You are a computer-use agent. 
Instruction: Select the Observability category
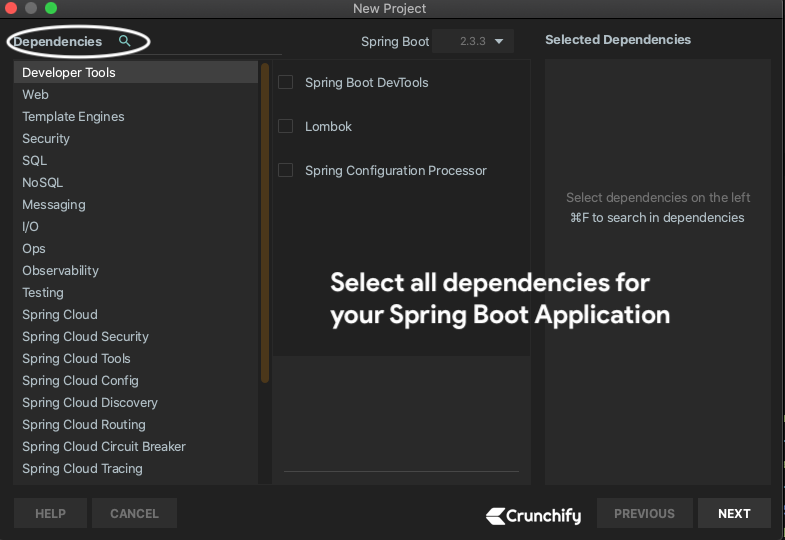(60, 270)
